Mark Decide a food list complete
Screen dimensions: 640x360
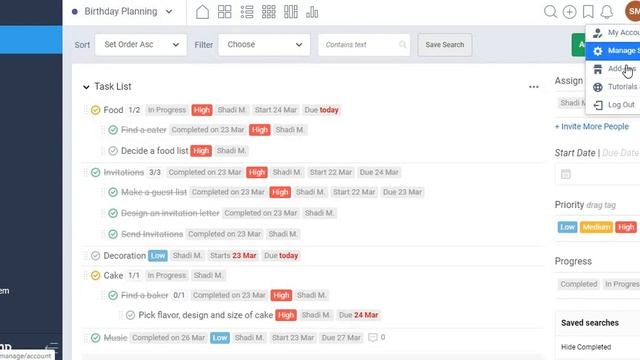[x=113, y=151]
